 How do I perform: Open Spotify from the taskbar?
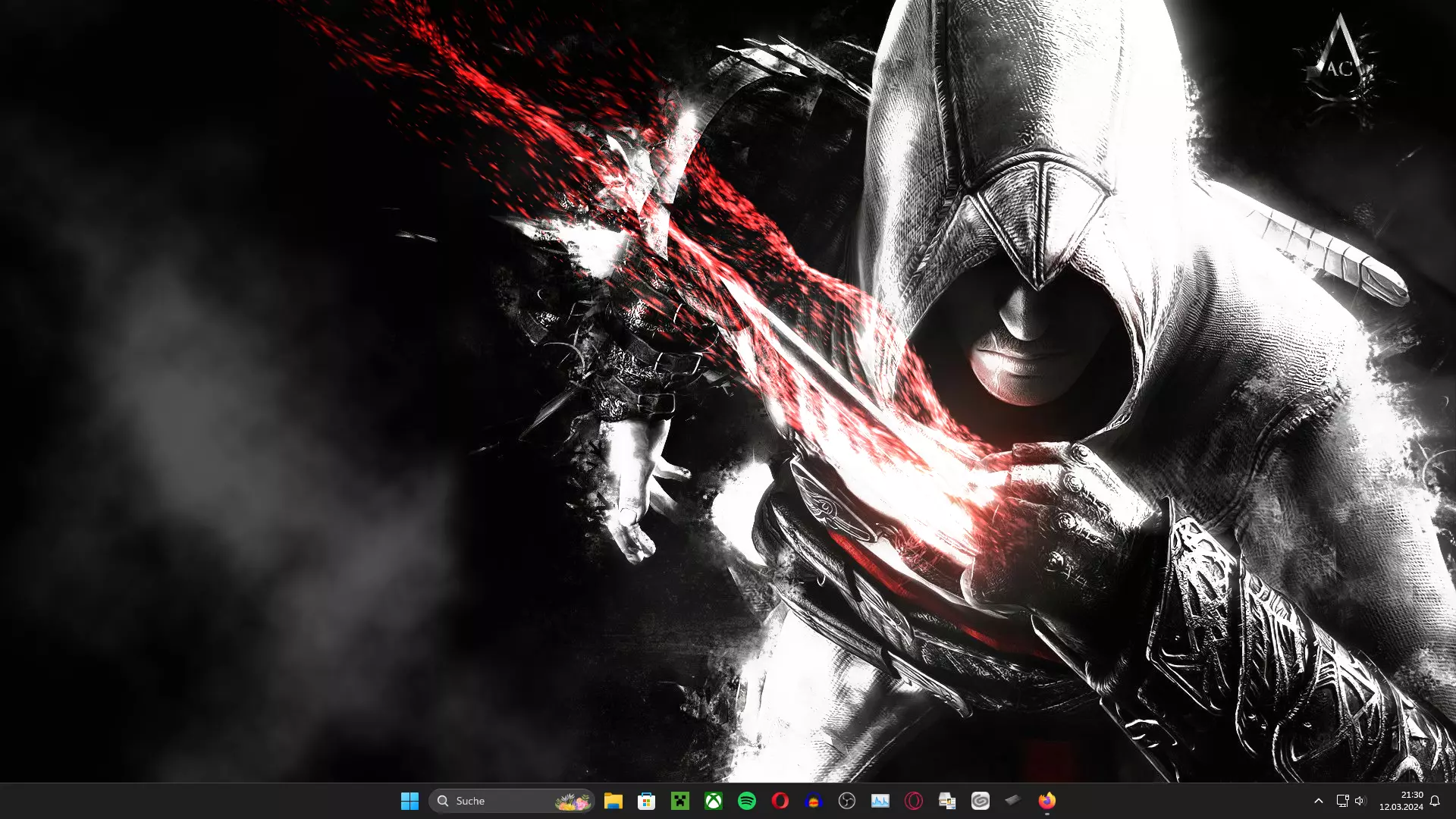coord(747,801)
